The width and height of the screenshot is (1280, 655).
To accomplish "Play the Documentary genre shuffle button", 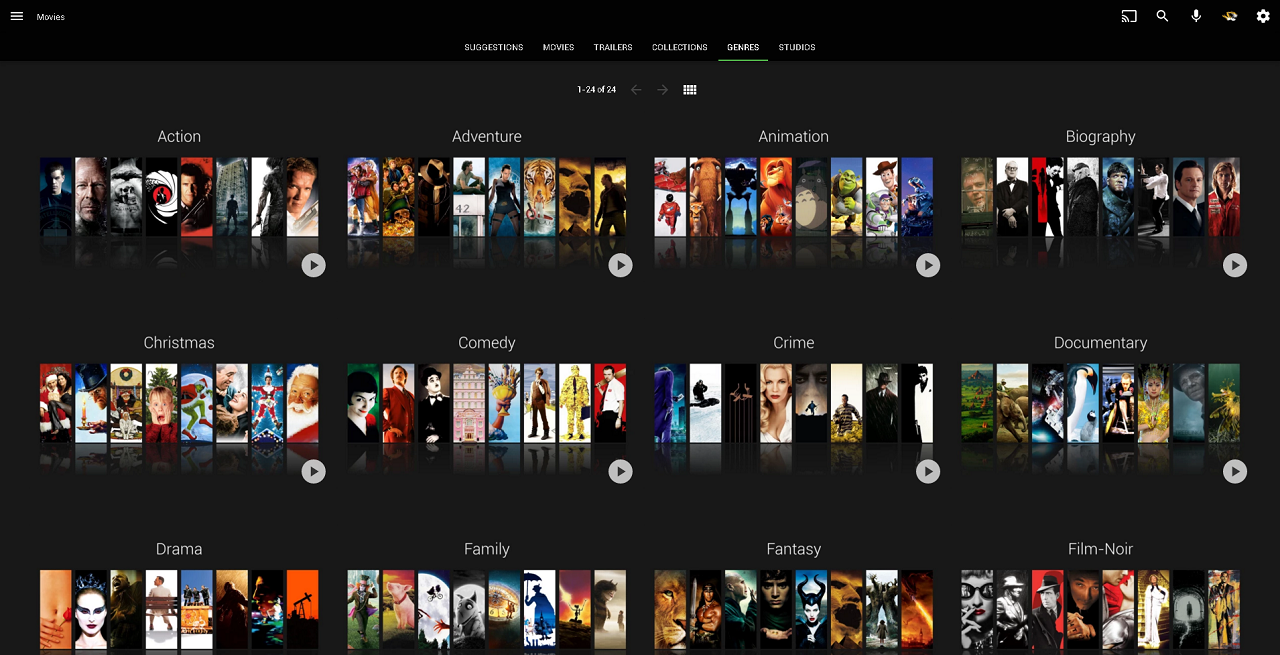I will coord(1234,471).
